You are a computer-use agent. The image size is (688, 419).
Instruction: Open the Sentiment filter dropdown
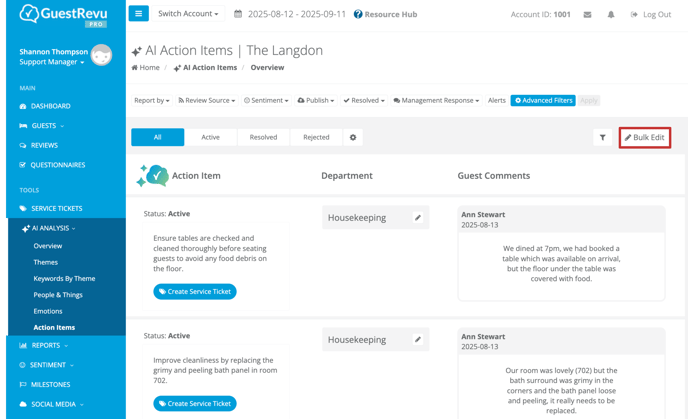coord(266,100)
